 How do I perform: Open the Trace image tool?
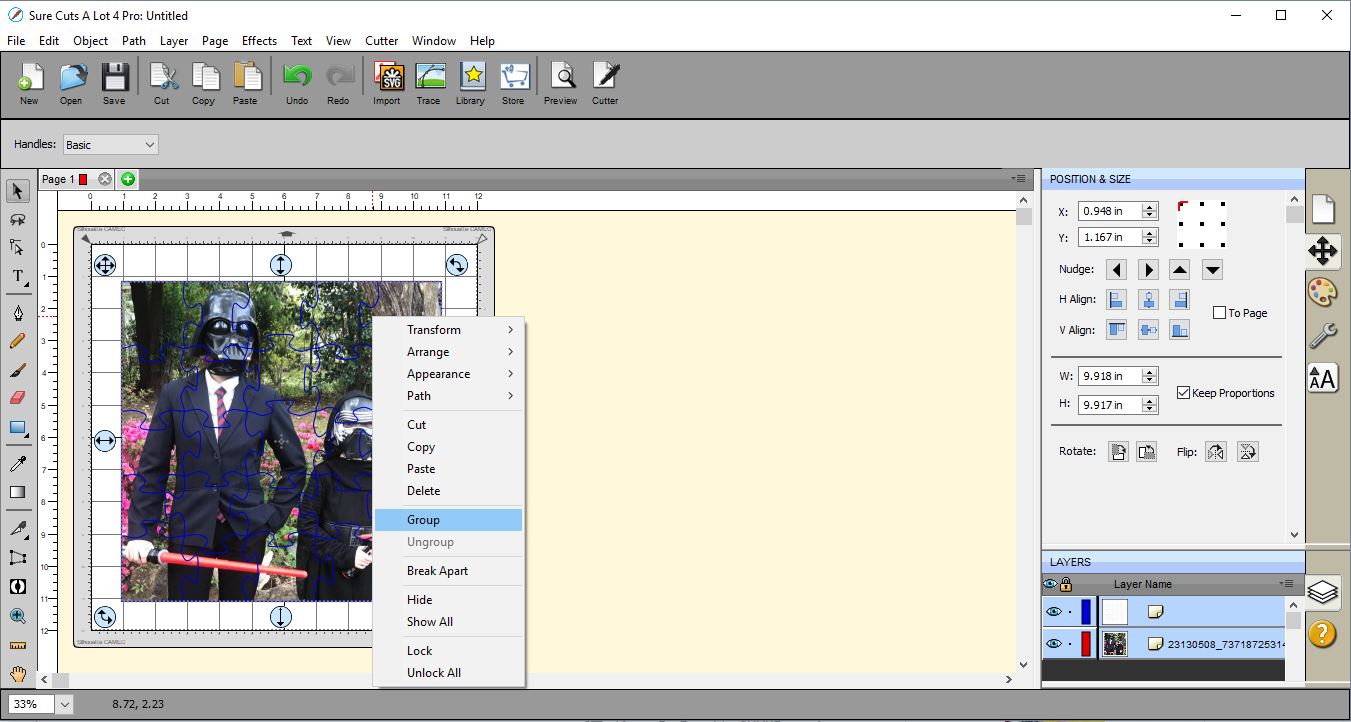coord(429,84)
